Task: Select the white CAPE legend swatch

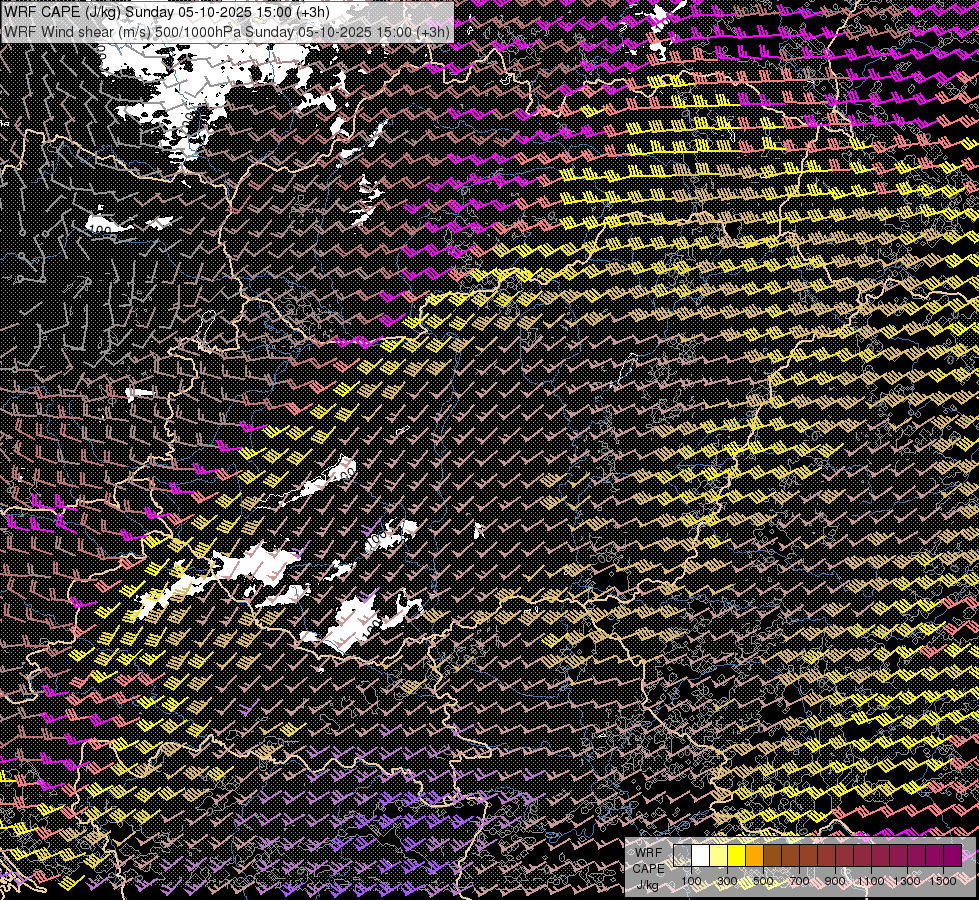Action: [701, 856]
